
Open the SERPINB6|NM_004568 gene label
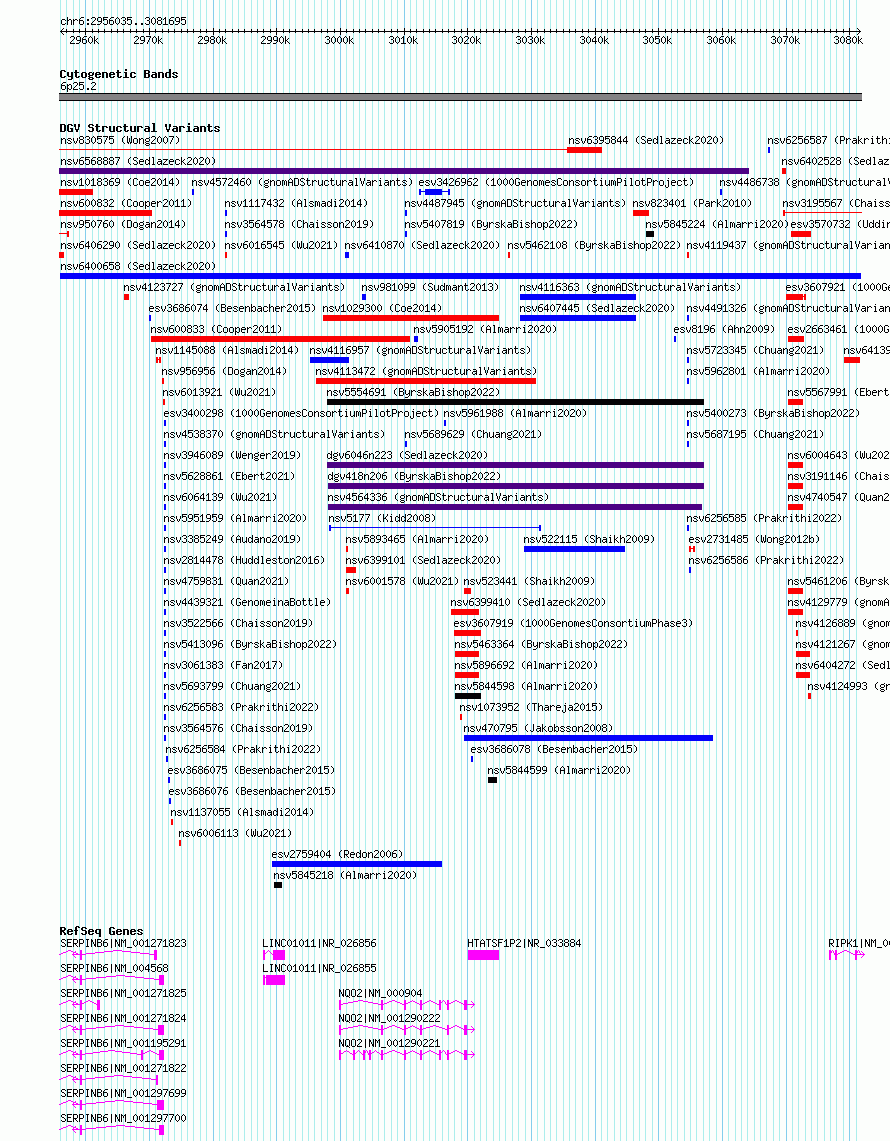tap(114, 968)
